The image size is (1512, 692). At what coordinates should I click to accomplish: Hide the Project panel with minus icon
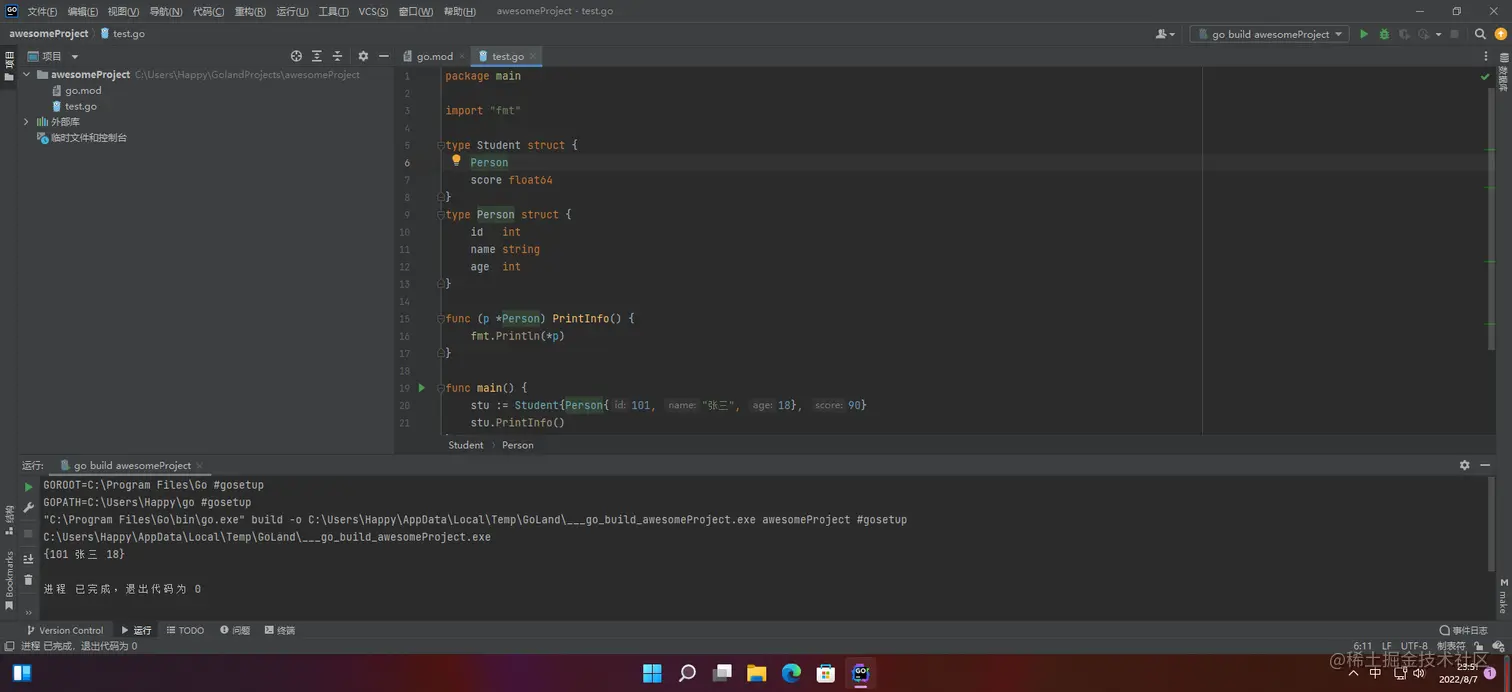[384, 56]
